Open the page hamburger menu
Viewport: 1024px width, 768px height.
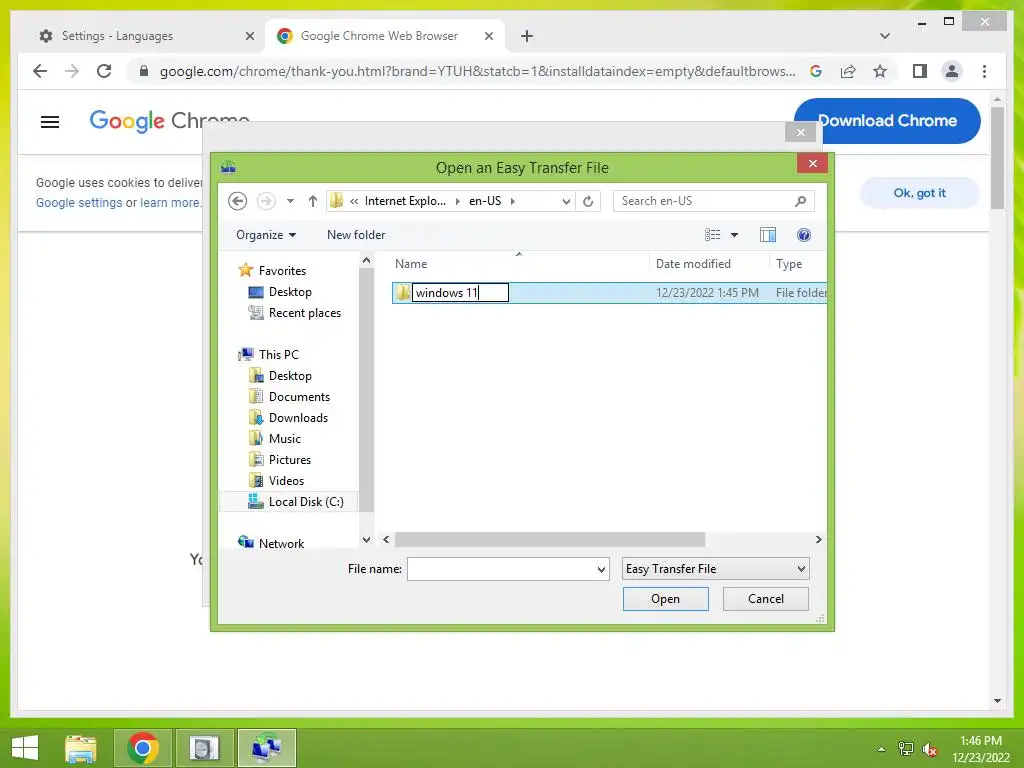coord(50,121)
